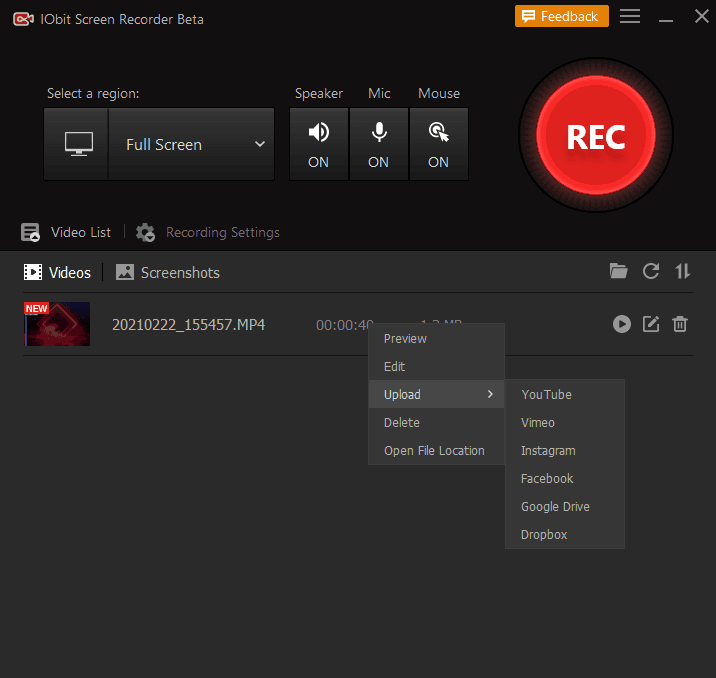Viewport: 716px width, 678px height.
Task: Click the Recording Settings gear icon
Action: coord(146,232)
